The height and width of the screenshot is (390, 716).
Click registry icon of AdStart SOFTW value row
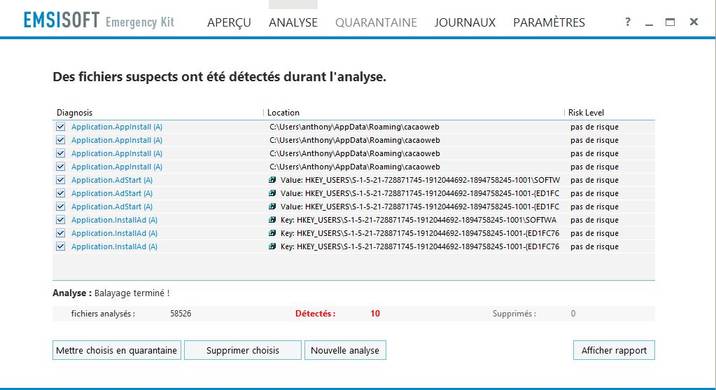272,180
